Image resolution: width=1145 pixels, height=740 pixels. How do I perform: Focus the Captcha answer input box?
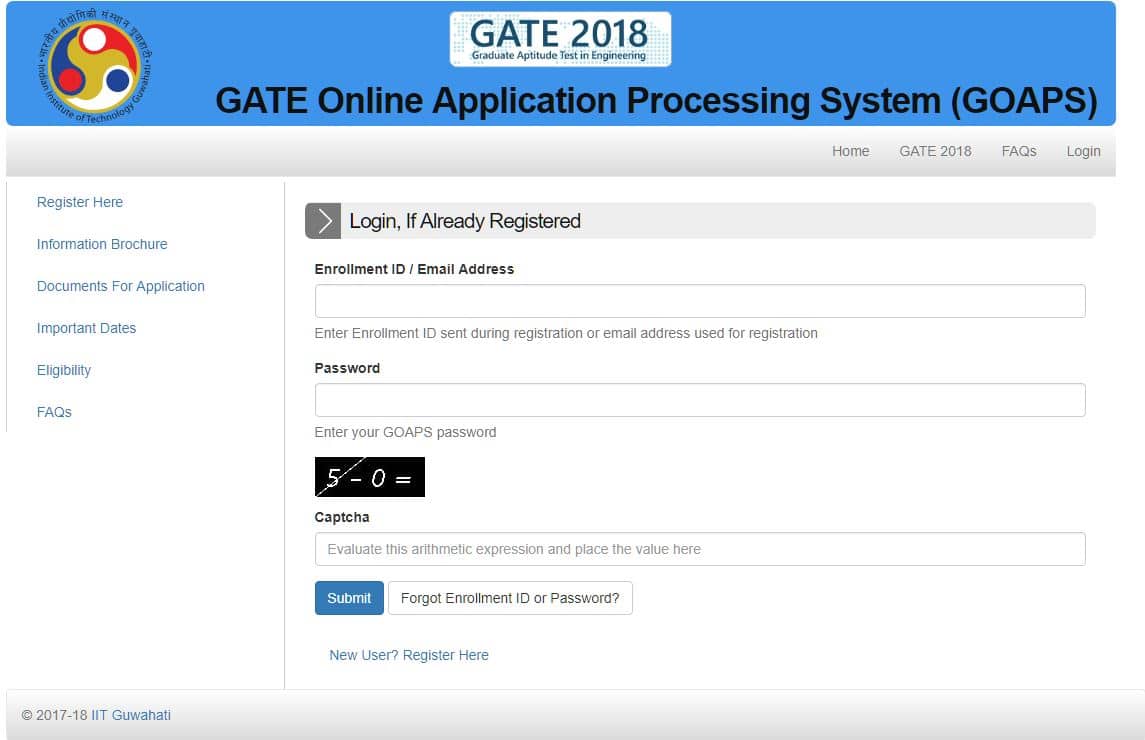[699, 549]
